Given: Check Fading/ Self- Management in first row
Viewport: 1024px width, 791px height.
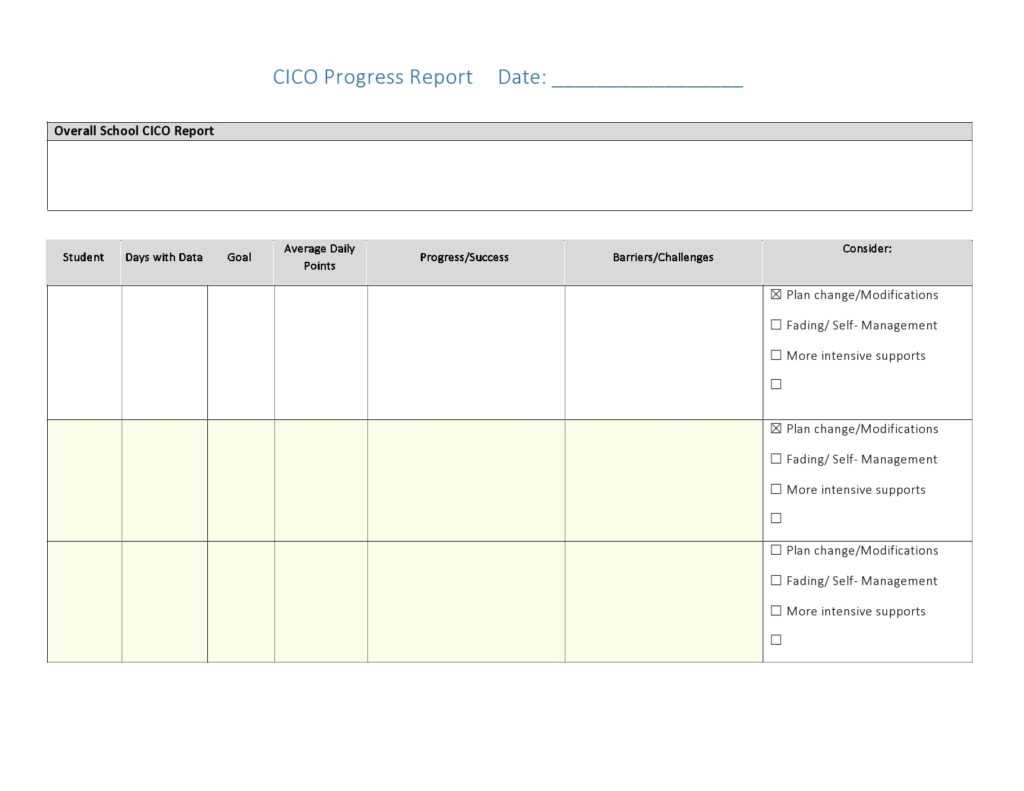Looking at the screenshot, I should [x=776, y=324].
